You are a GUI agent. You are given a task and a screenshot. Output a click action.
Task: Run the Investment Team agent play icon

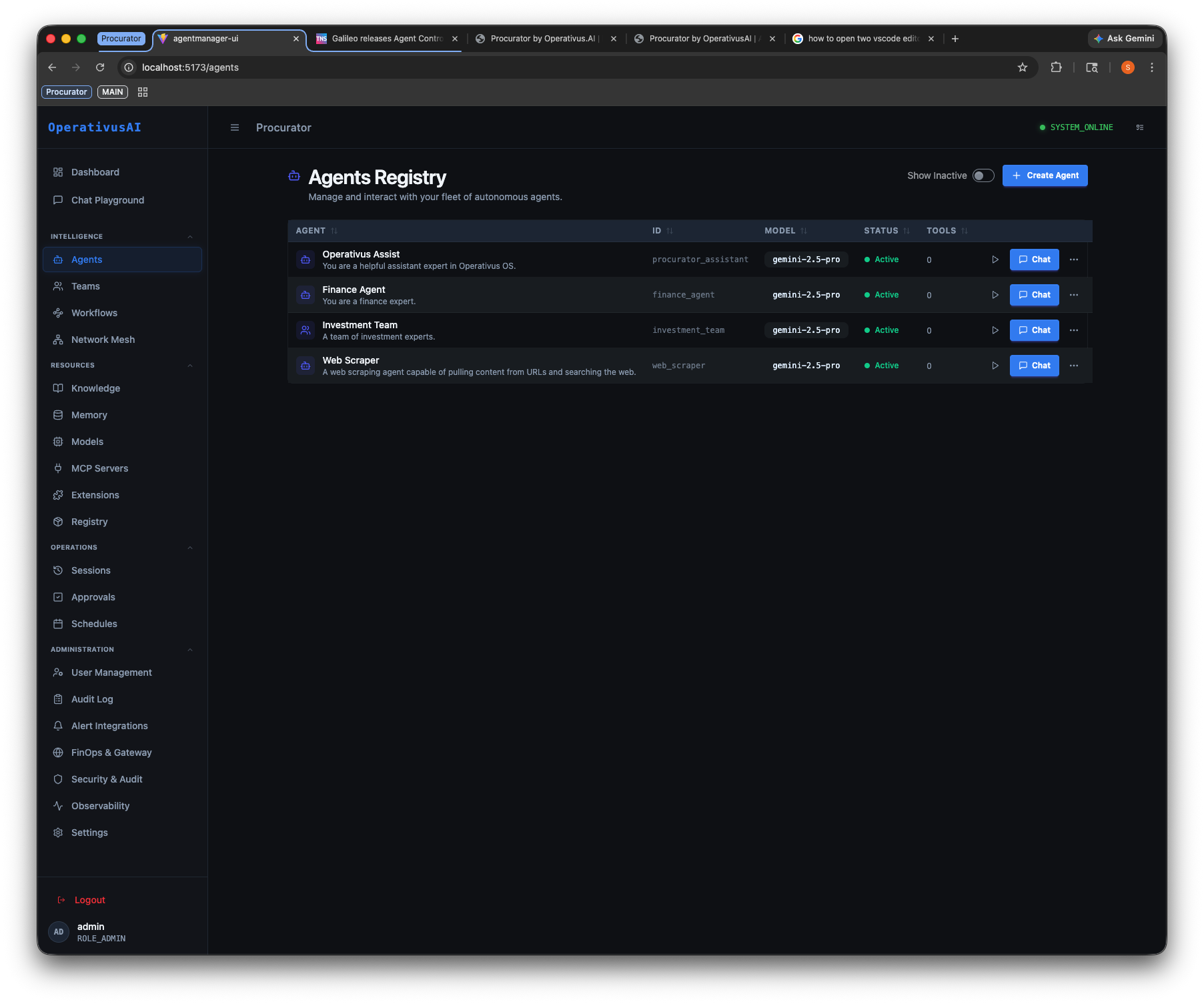pos(995,330)
